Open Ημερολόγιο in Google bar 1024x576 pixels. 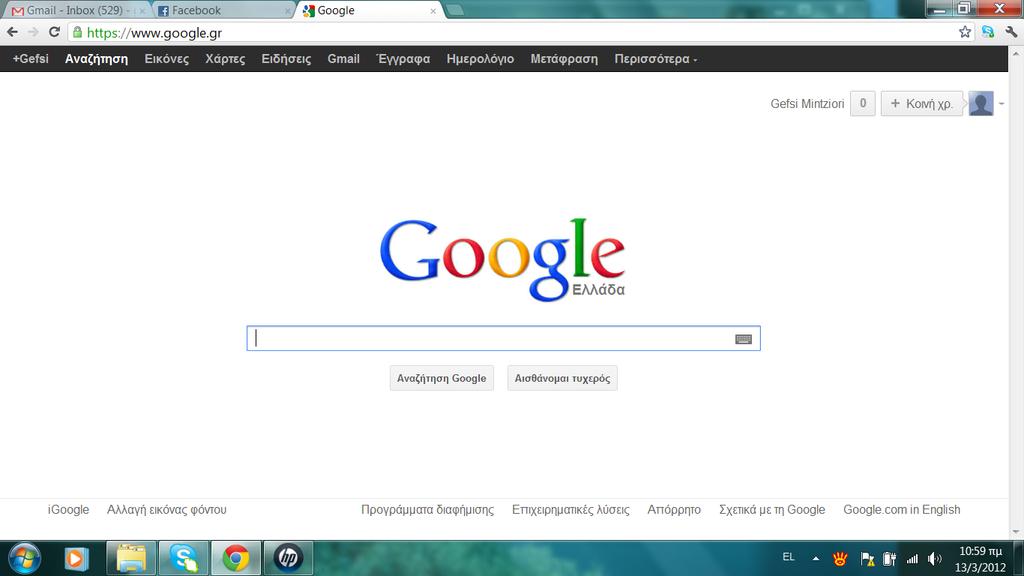pos(480,59)
